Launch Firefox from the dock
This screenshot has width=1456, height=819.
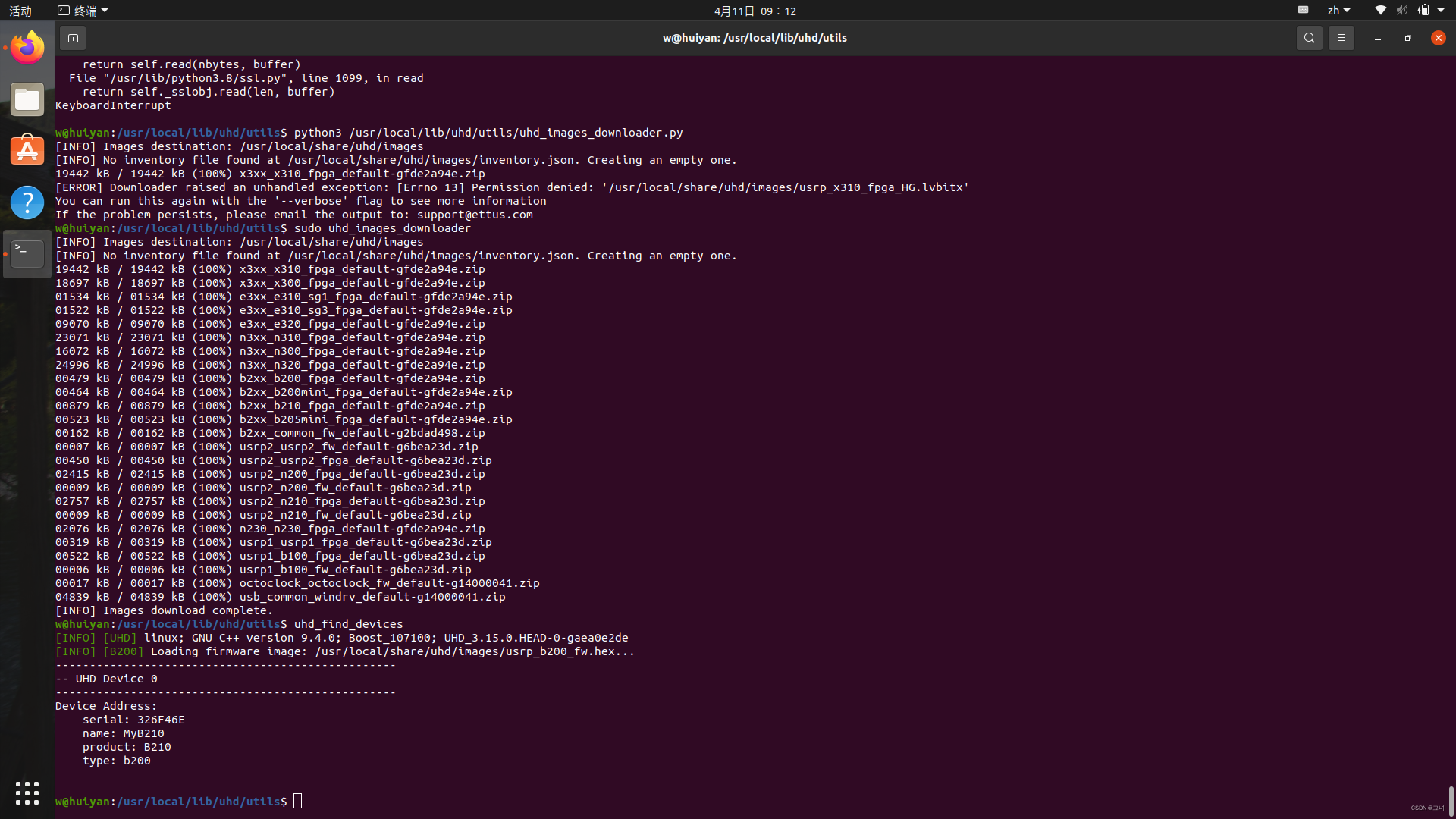coord(27,46)
